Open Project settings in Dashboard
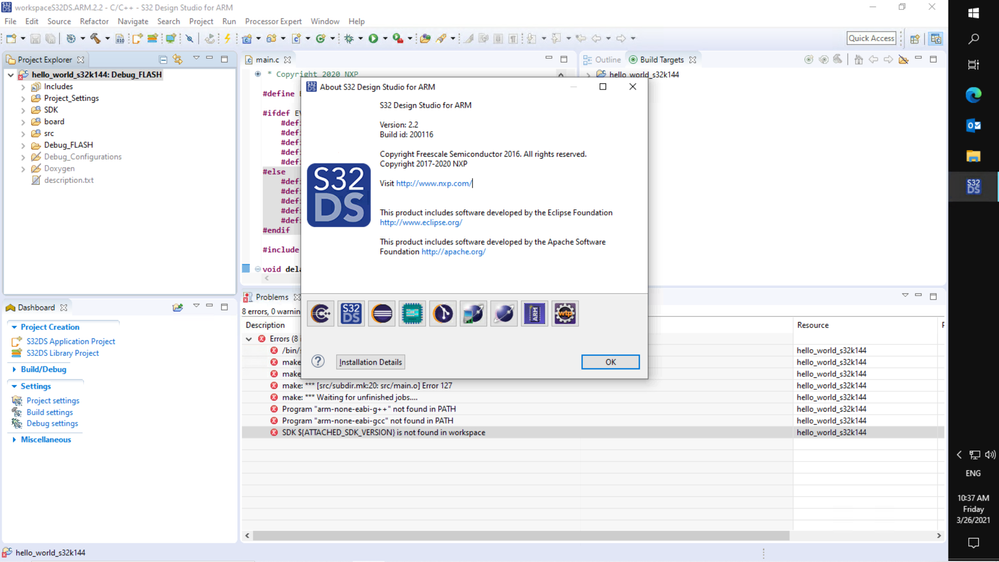999x562 pixels. point(53,401)
